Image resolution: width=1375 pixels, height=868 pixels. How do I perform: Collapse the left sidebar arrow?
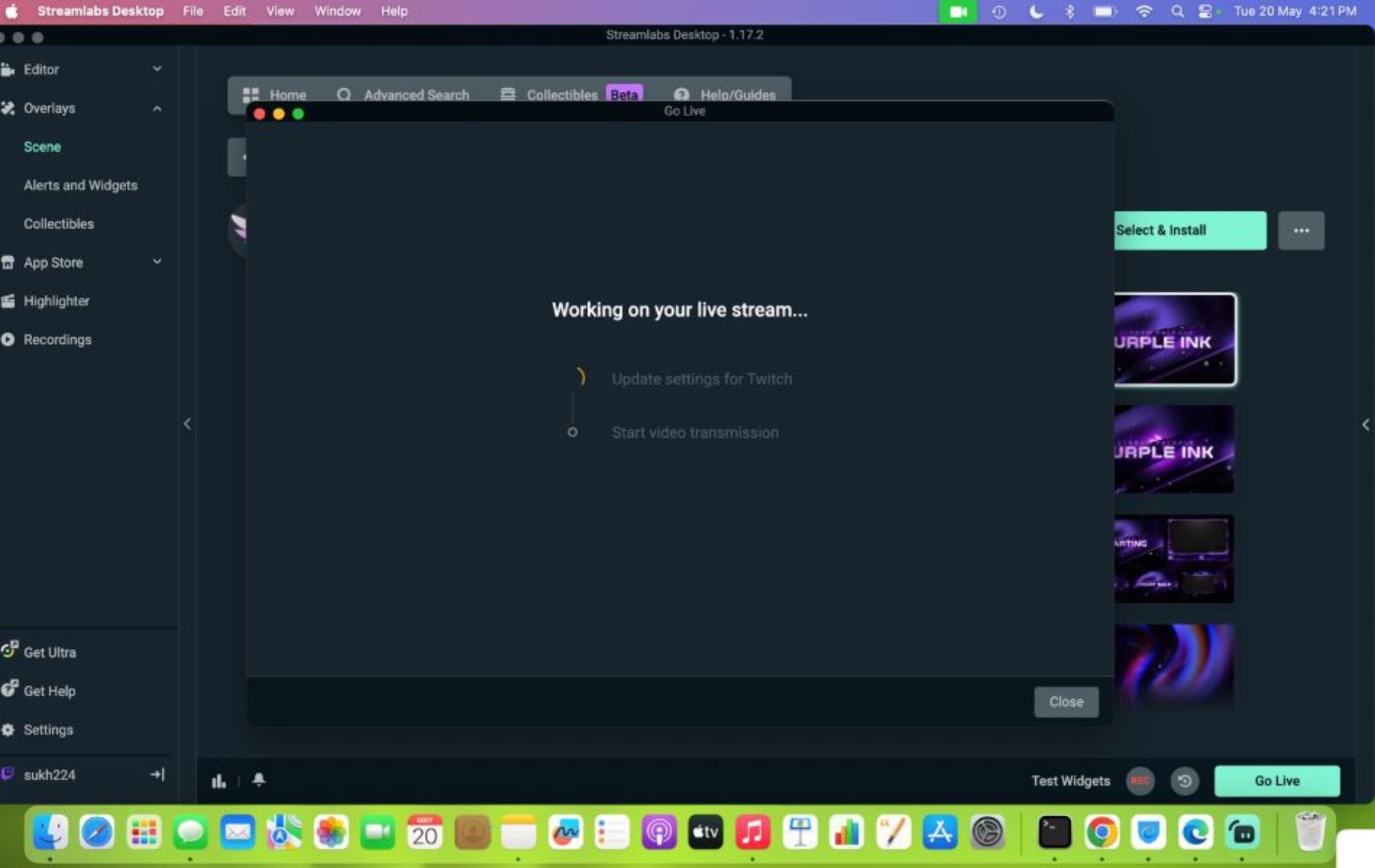187,424
